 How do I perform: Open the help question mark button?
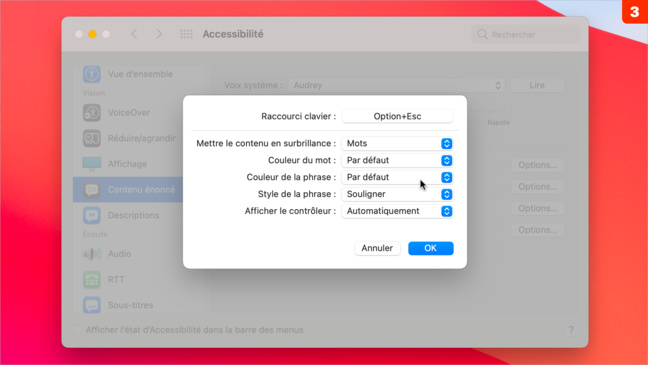coord(571,329)
